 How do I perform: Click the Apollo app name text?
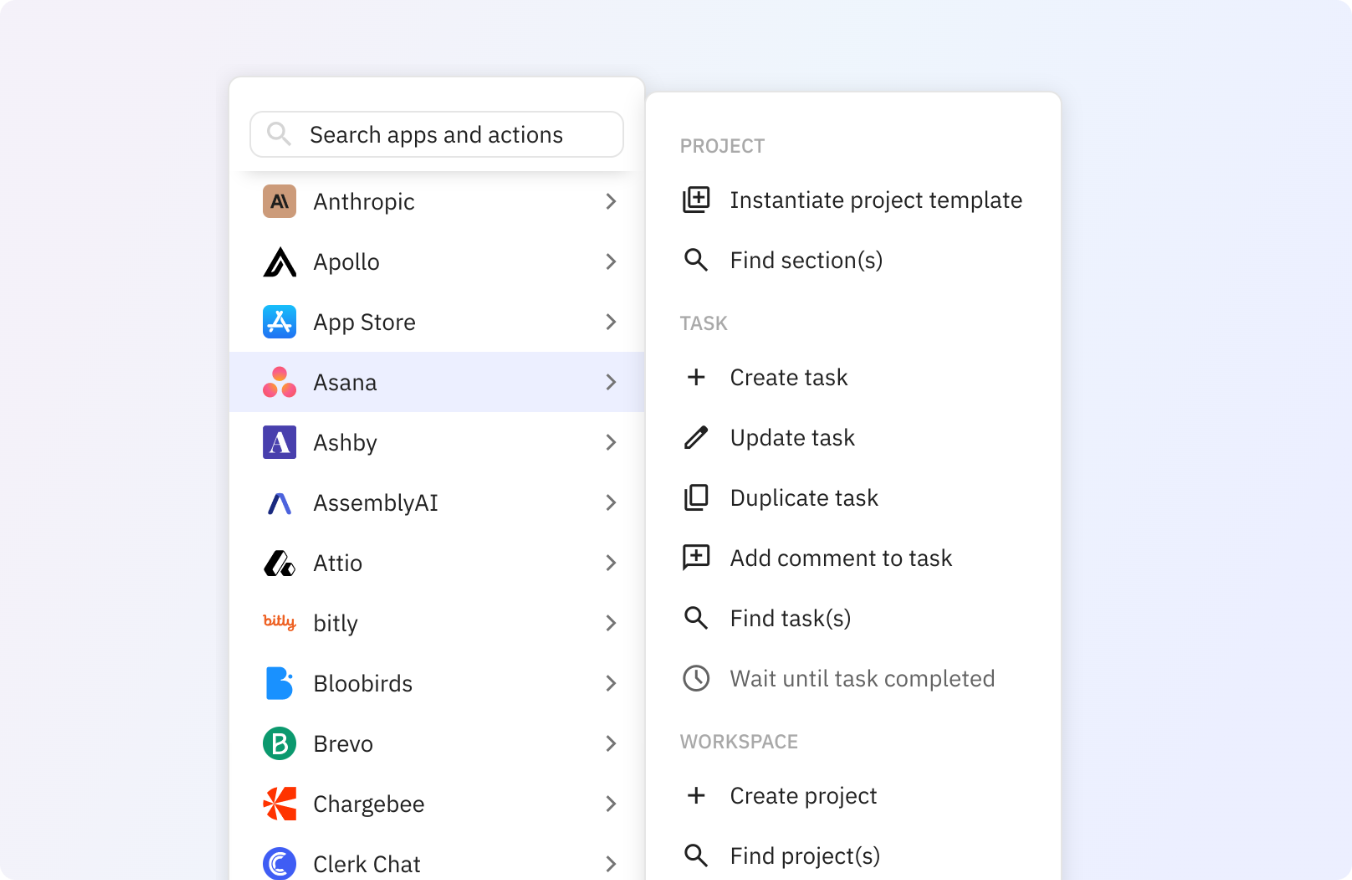click(x=346, y=262)
